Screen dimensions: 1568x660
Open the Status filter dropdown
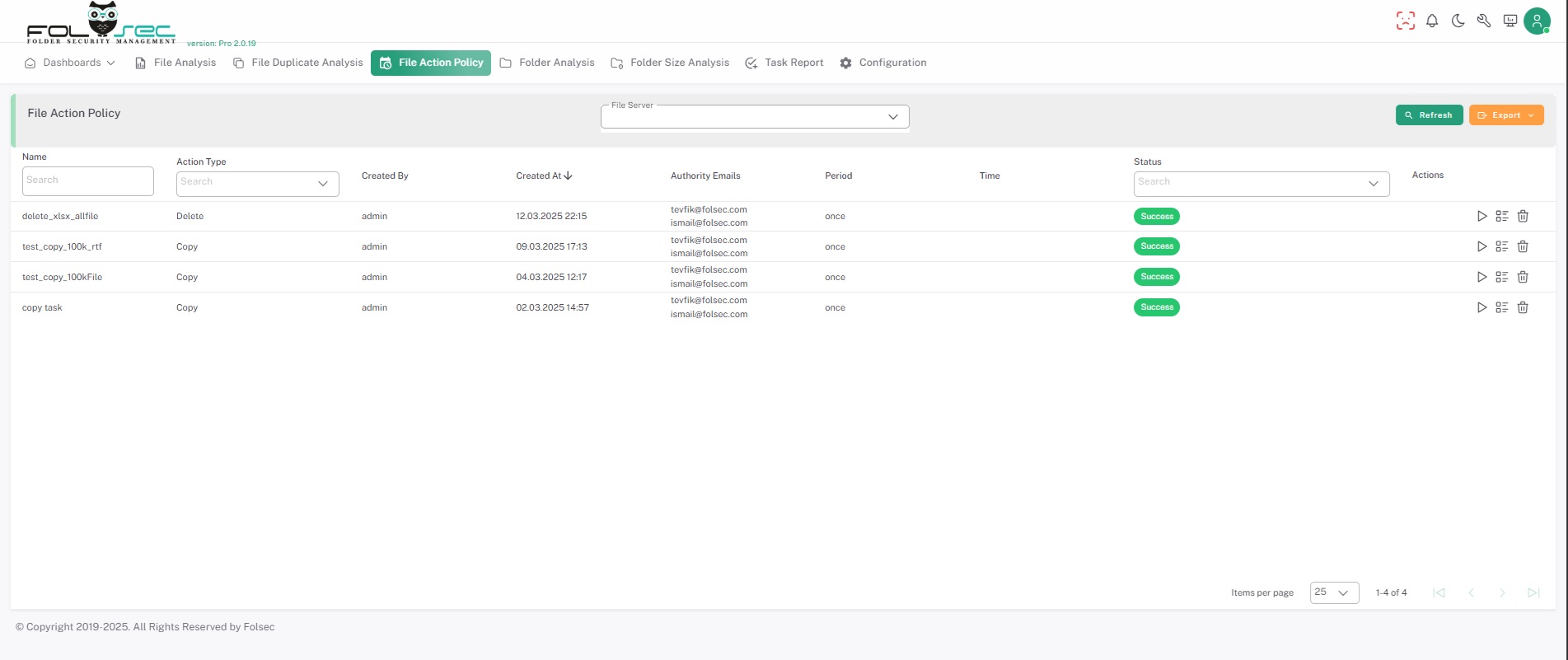click(1261, 184)
